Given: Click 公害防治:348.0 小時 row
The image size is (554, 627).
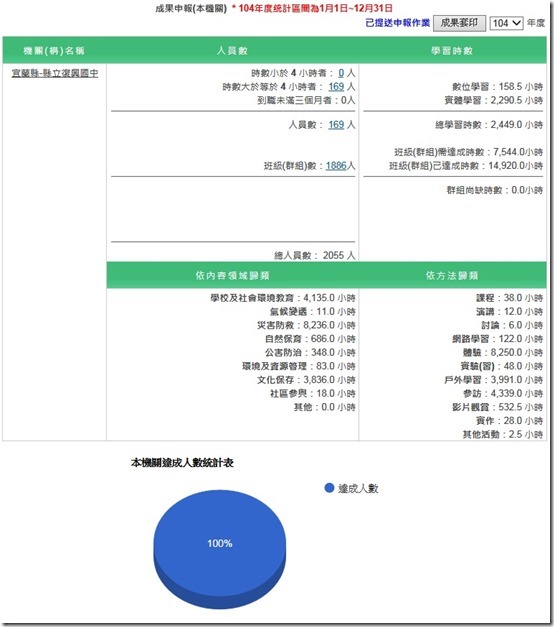Looking at the screenshot, I should tap(310, 353).
